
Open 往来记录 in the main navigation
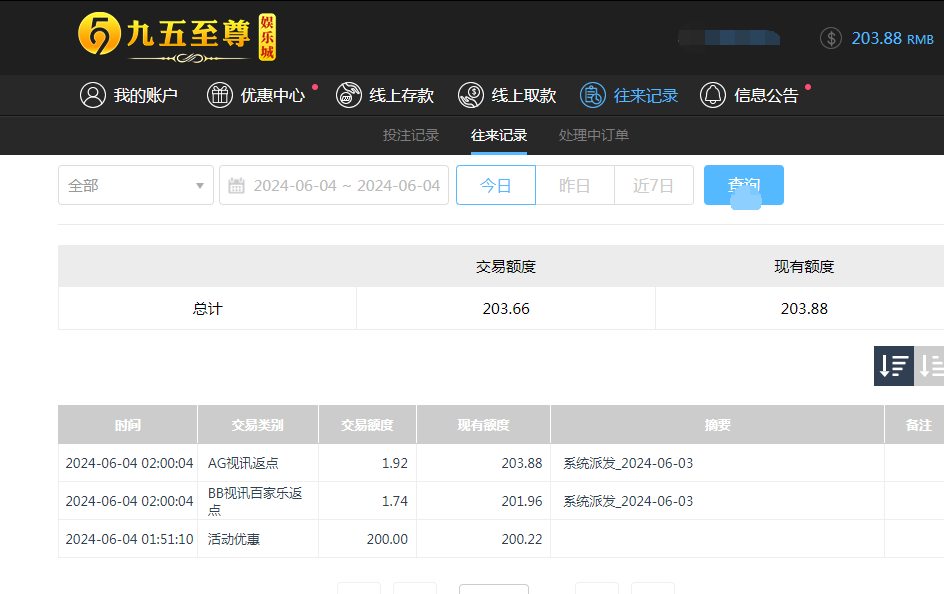[645, 95]
